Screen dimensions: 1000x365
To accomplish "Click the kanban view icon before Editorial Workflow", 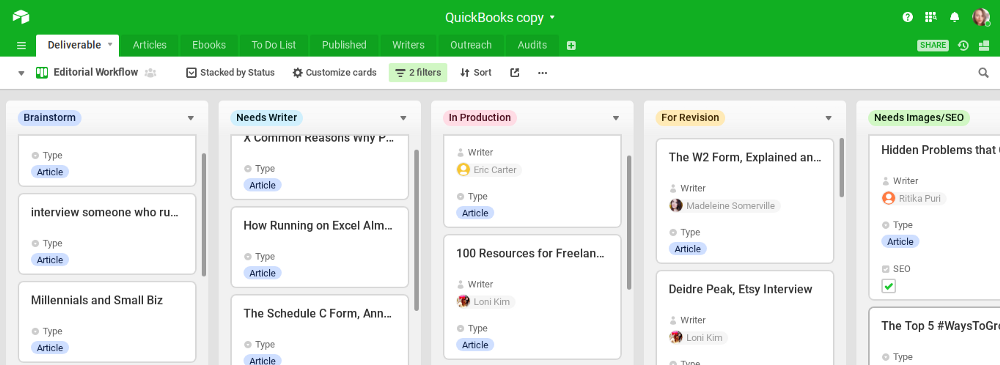I will tap(42, 73).
